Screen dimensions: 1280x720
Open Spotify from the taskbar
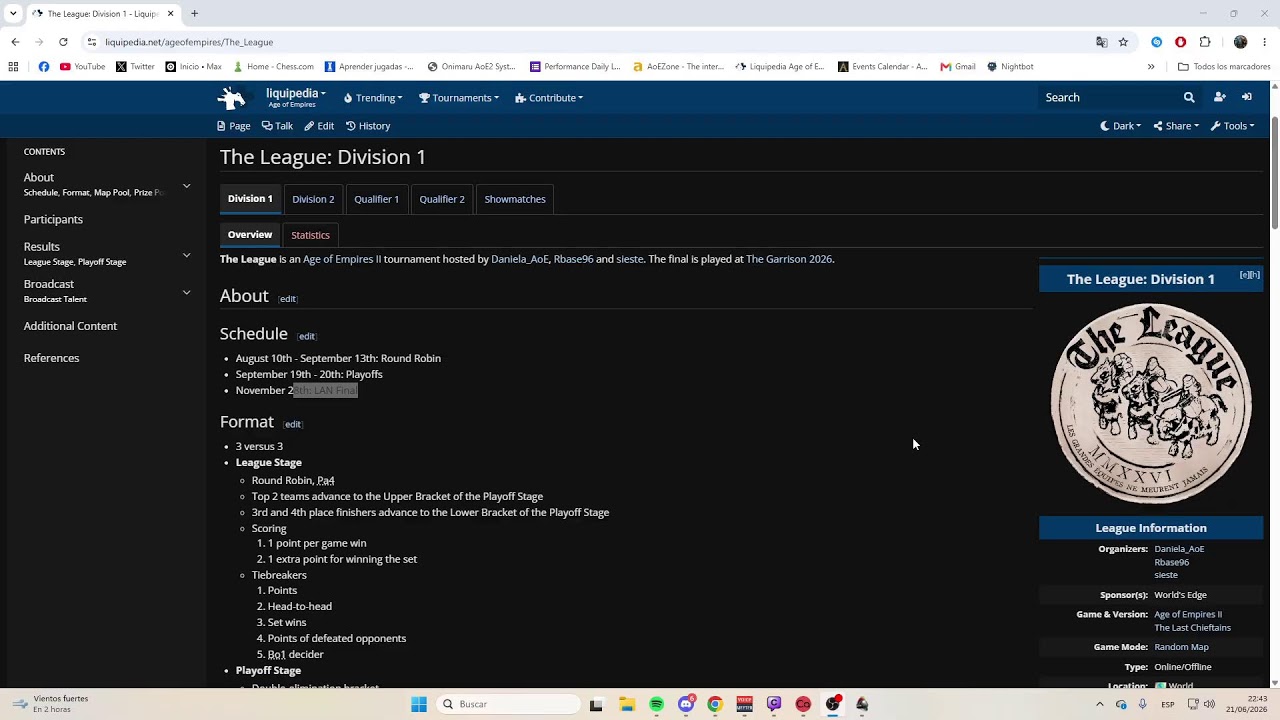coord(656,704)
